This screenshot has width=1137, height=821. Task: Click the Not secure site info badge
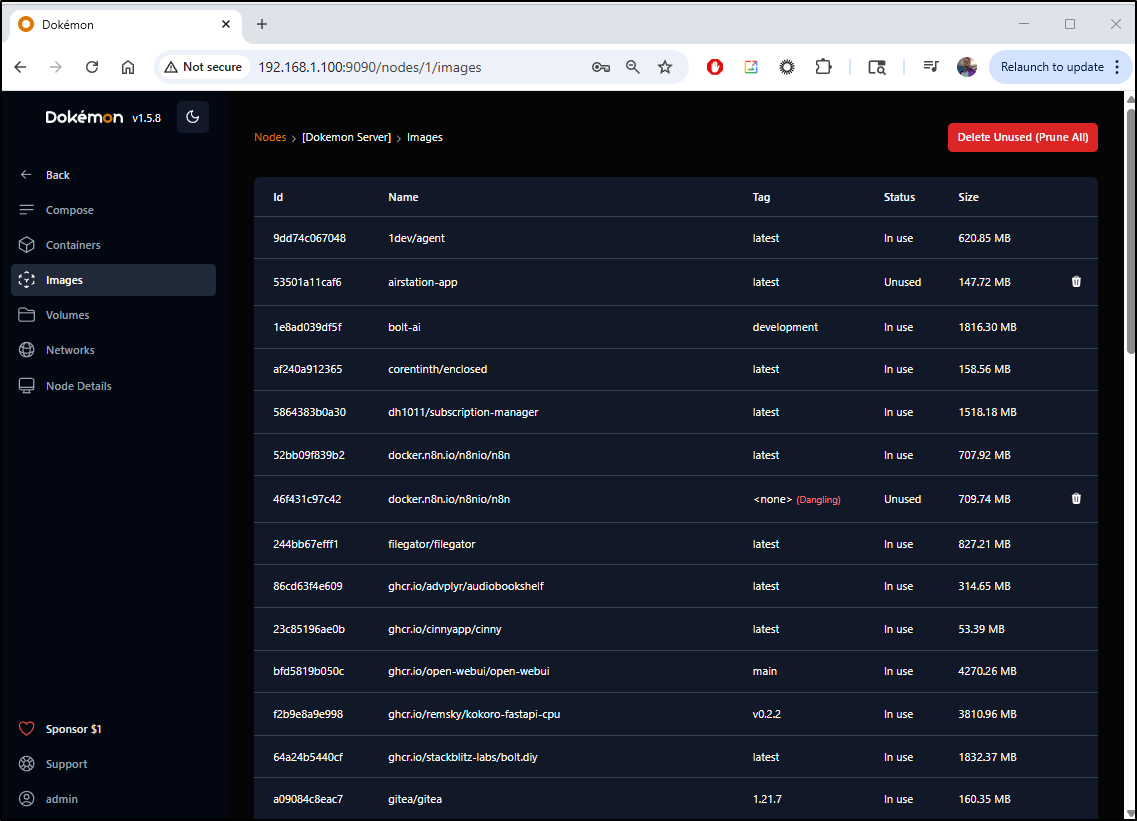tap(204, 67)
